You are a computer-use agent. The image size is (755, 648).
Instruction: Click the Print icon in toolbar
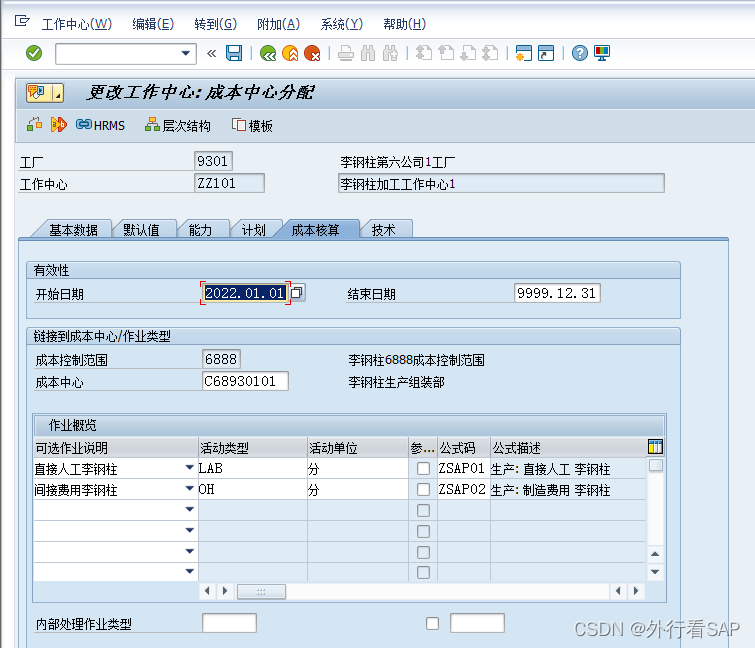pyautogui.click(x=345, y=53)
